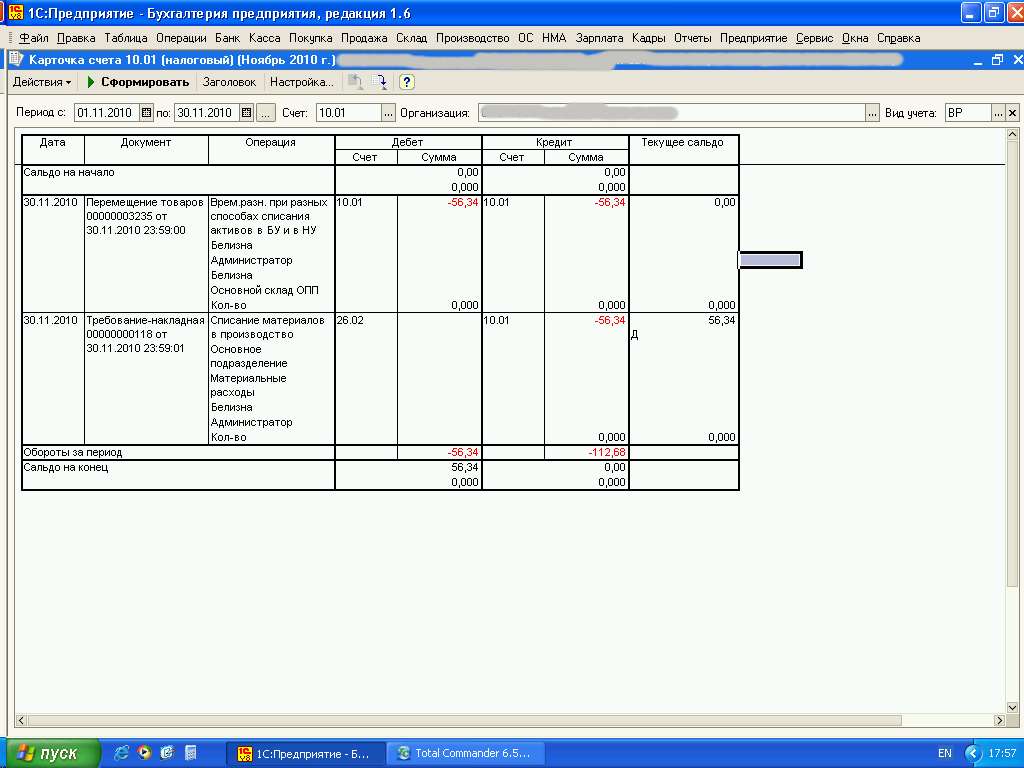The width and height of the screenshot is (1024, 768).
Task: Click the EN language indicator
Action: (x=944, y=754)
